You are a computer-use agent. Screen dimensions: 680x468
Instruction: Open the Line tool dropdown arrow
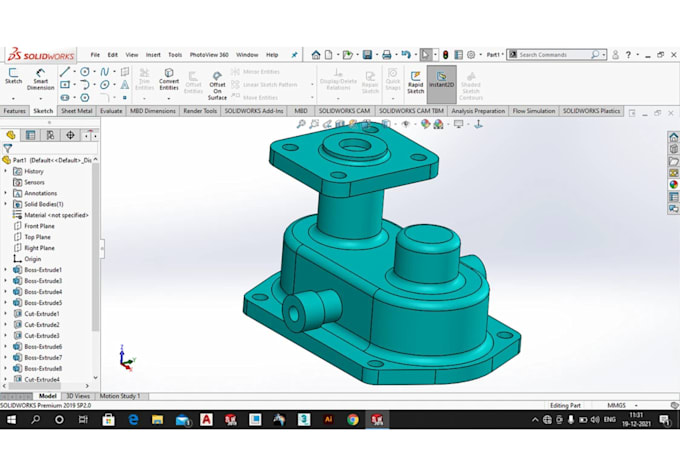74,72
